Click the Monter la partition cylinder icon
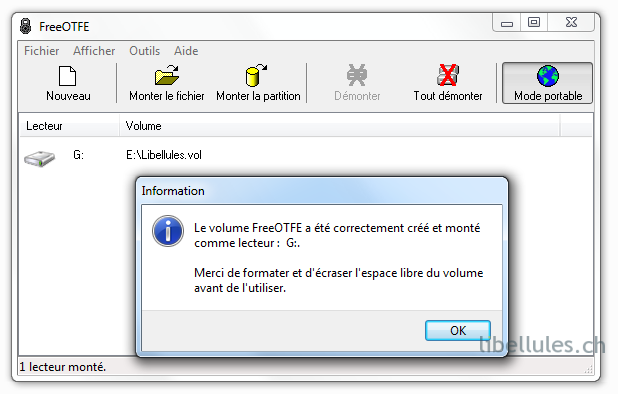This screenshot has height=394, width=618. [255, 75]
